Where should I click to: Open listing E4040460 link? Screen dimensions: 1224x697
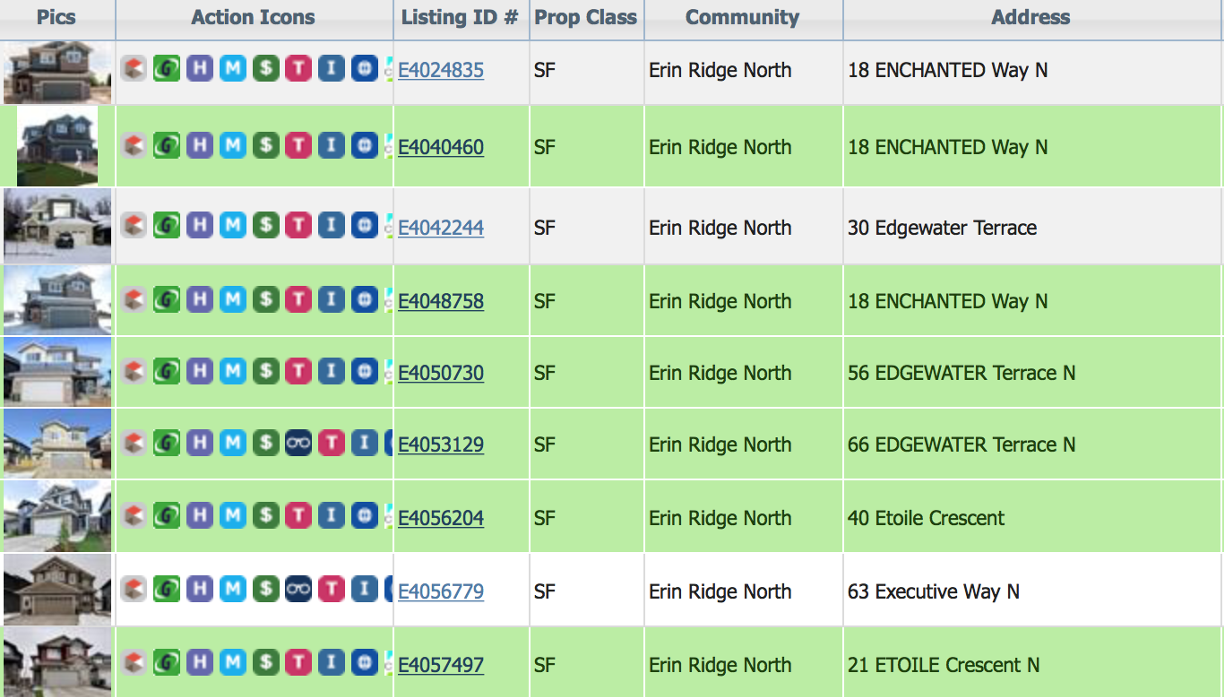click(441, 147)
